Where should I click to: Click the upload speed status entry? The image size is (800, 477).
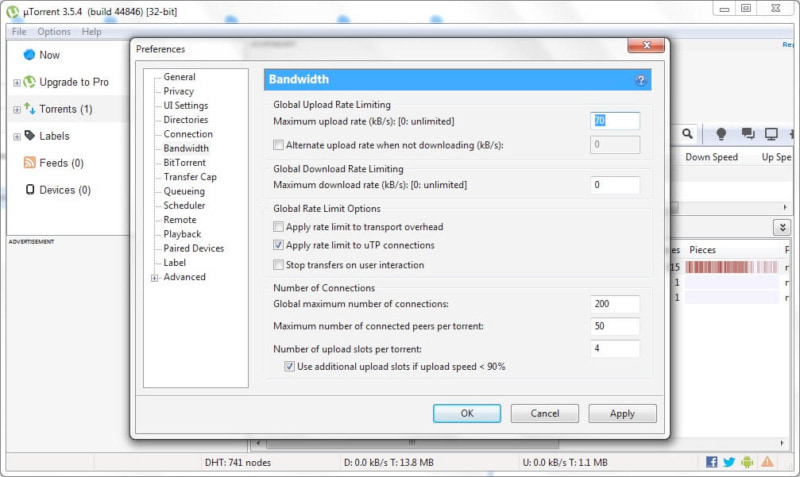pyautogui.click(x=565, y=462)
